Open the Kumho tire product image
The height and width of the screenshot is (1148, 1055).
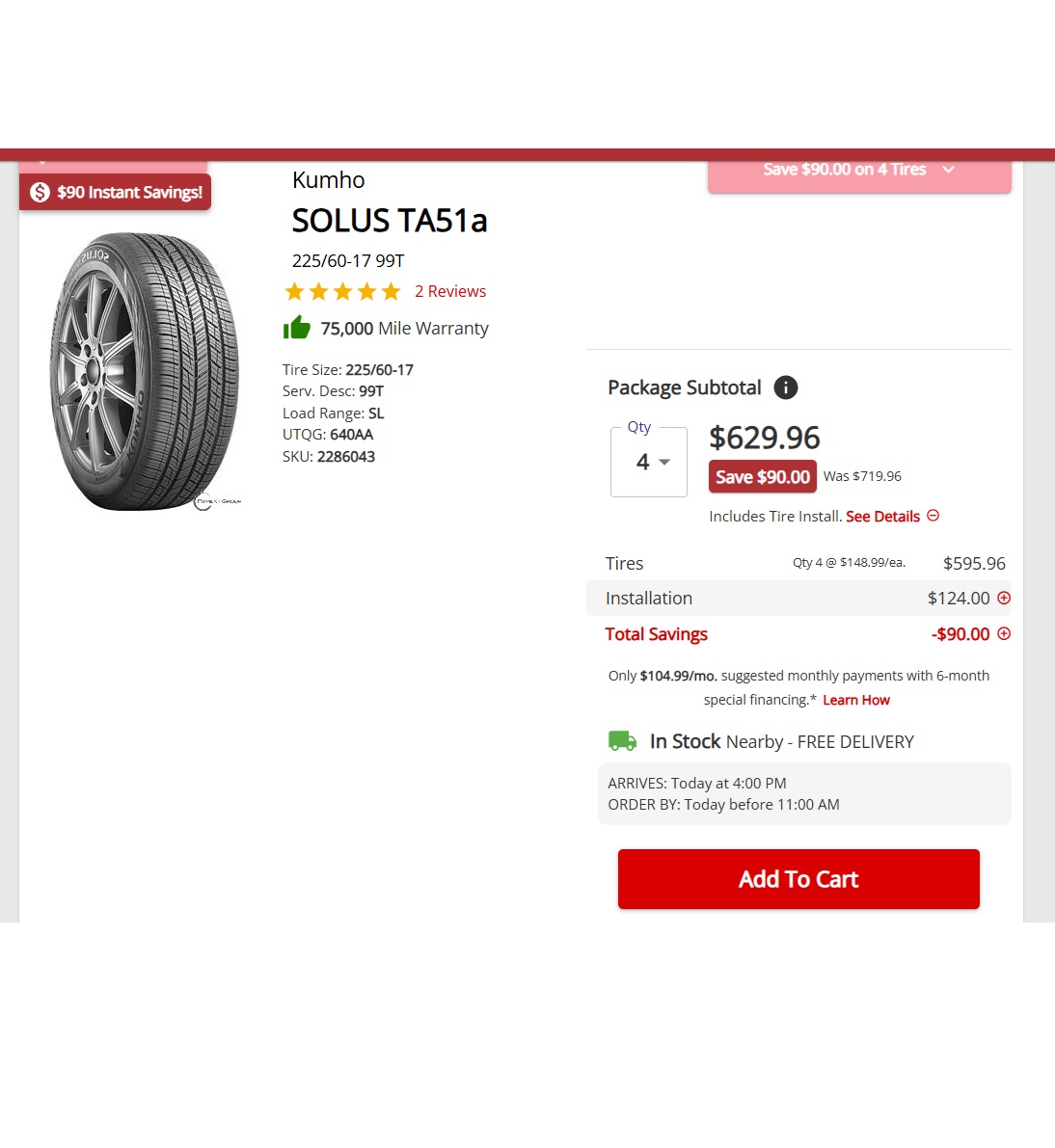point(145,371)
